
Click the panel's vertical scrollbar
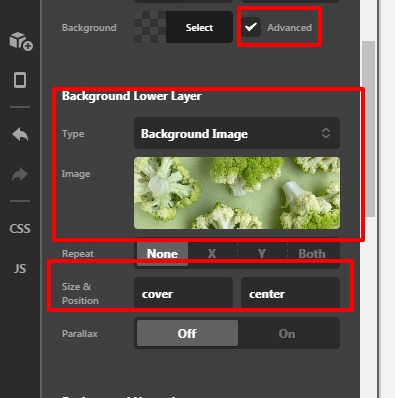point(368,129)
